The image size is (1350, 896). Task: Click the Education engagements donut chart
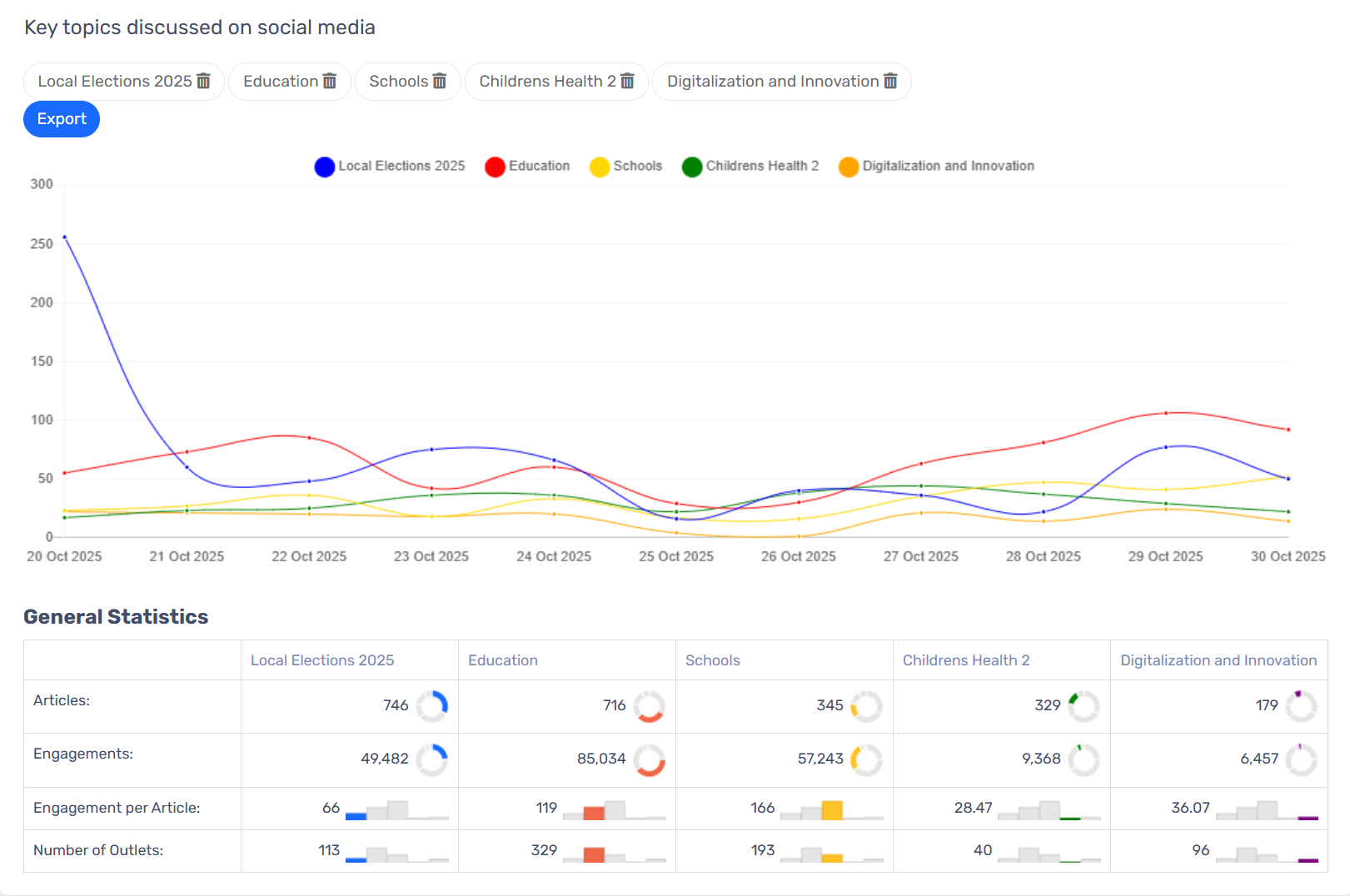point(649,759)
